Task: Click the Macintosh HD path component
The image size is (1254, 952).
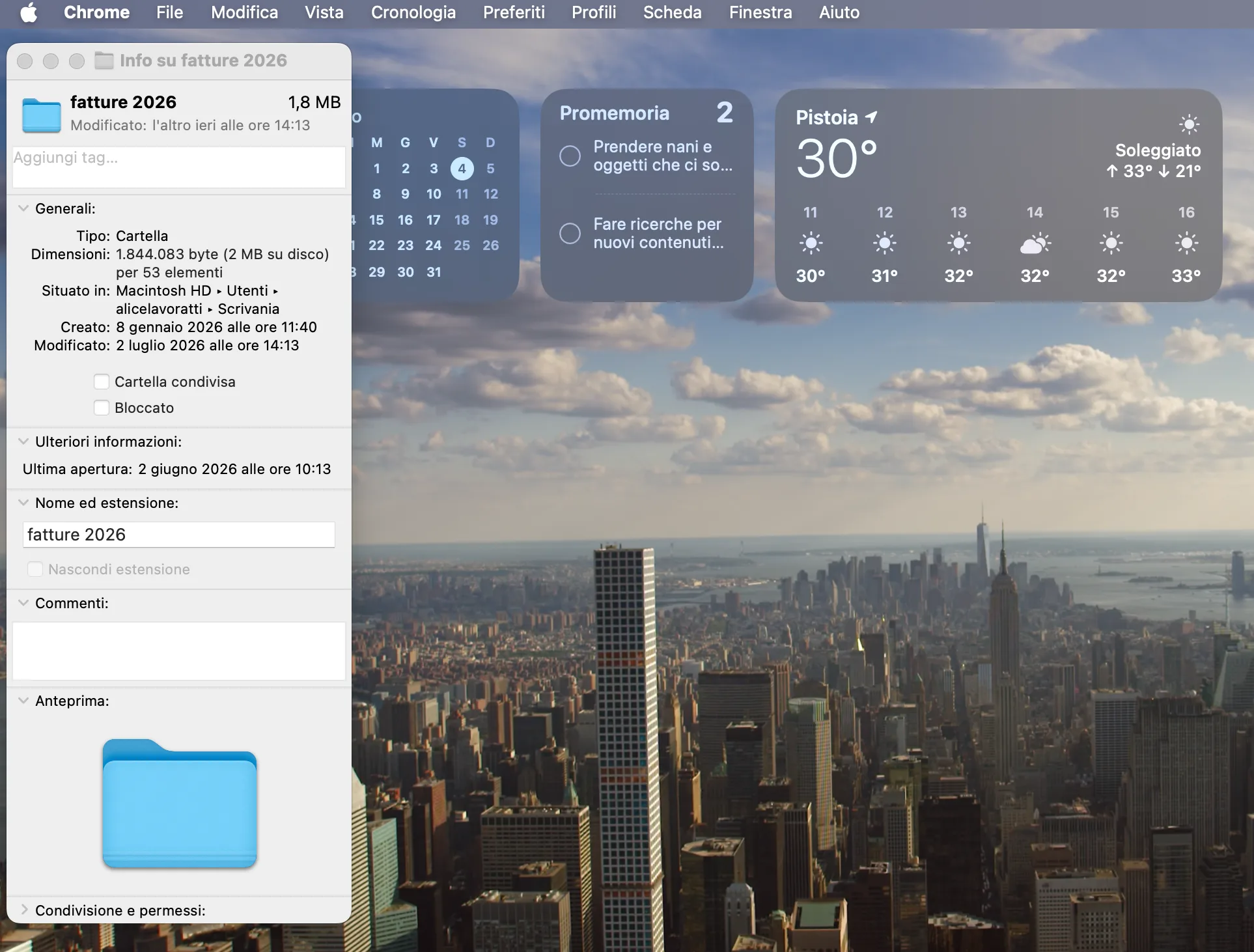Action: pos(163,290)
